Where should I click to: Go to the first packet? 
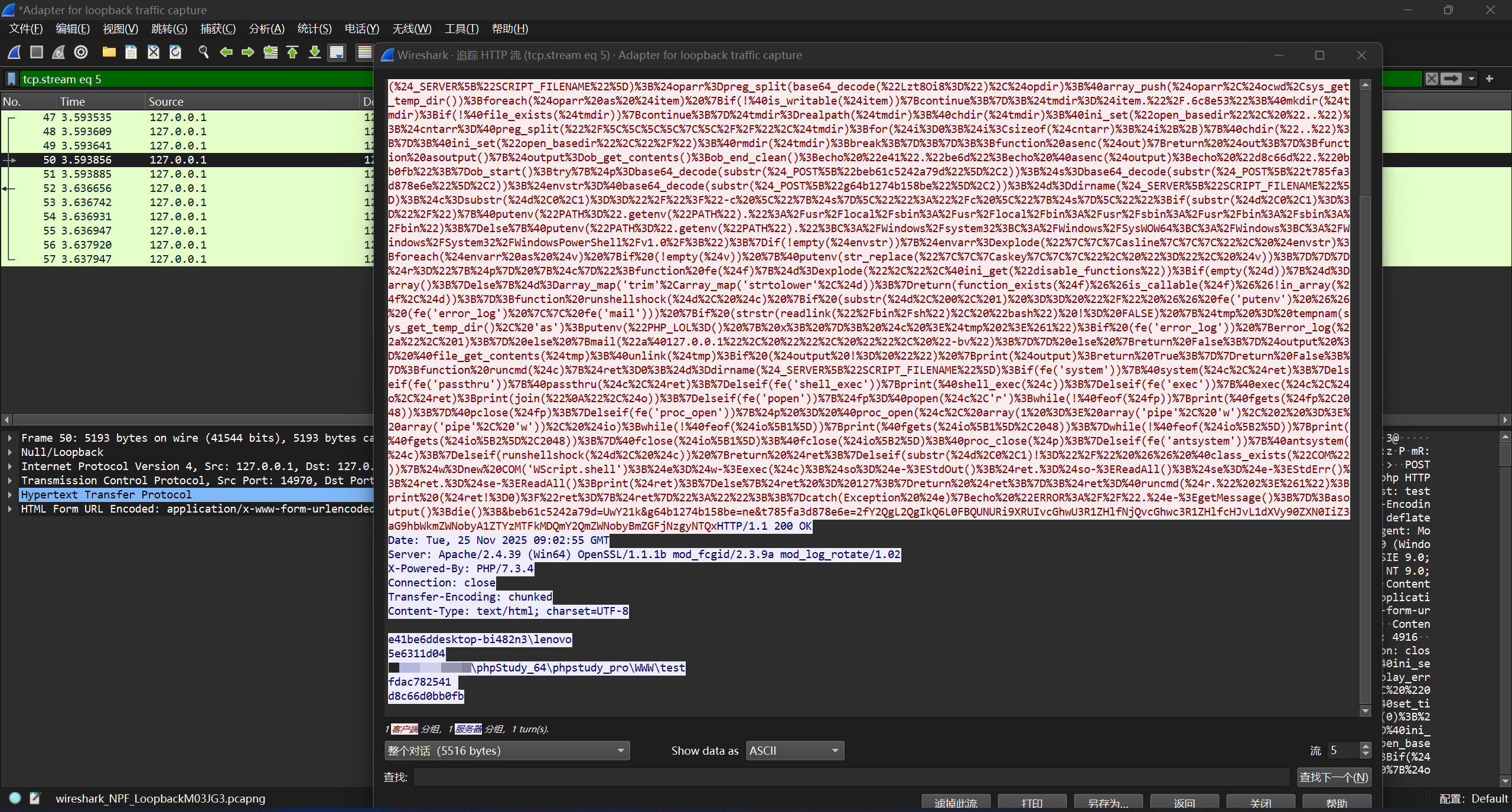tap(292, 52)
